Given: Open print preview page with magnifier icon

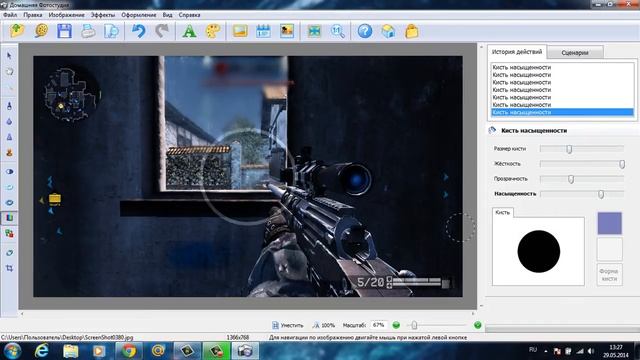Looking at the screenshot, I should 111,31.
